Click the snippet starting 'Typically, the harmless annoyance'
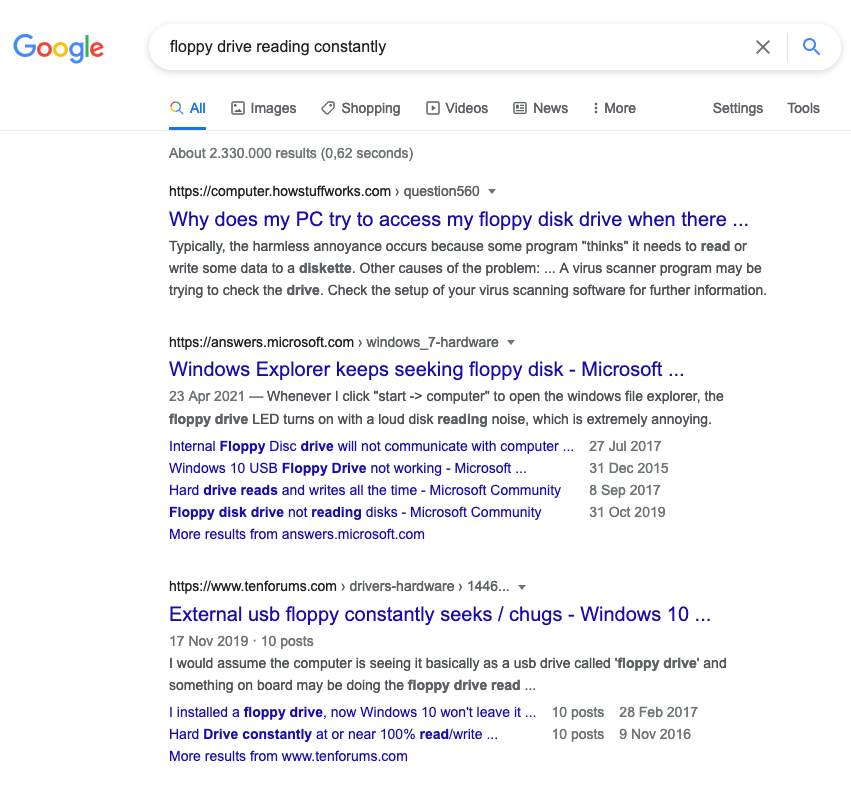851x787 pixels. (468, 268)
